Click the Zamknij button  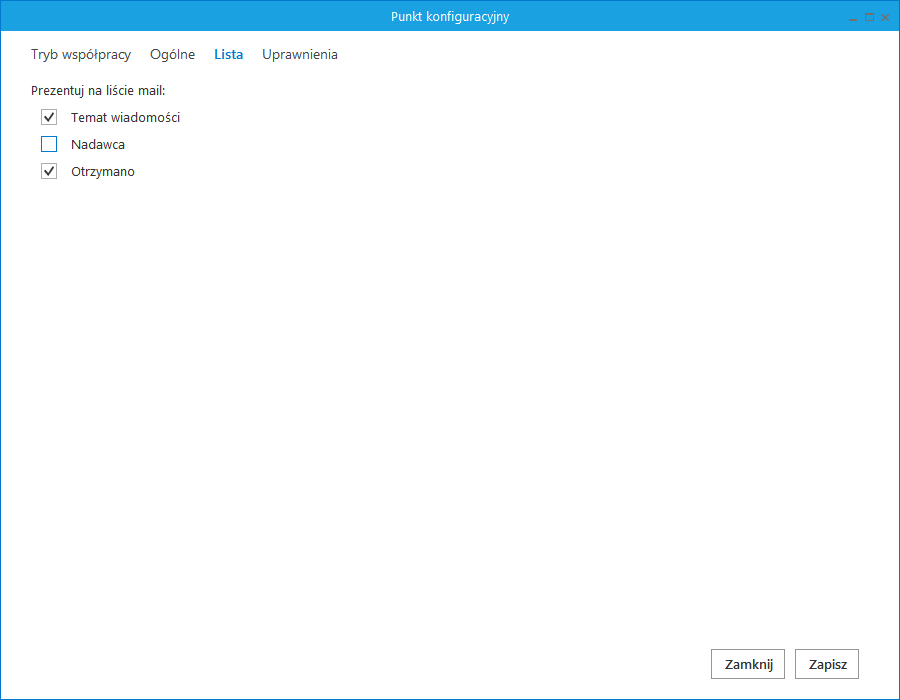[x=747, y=664]
